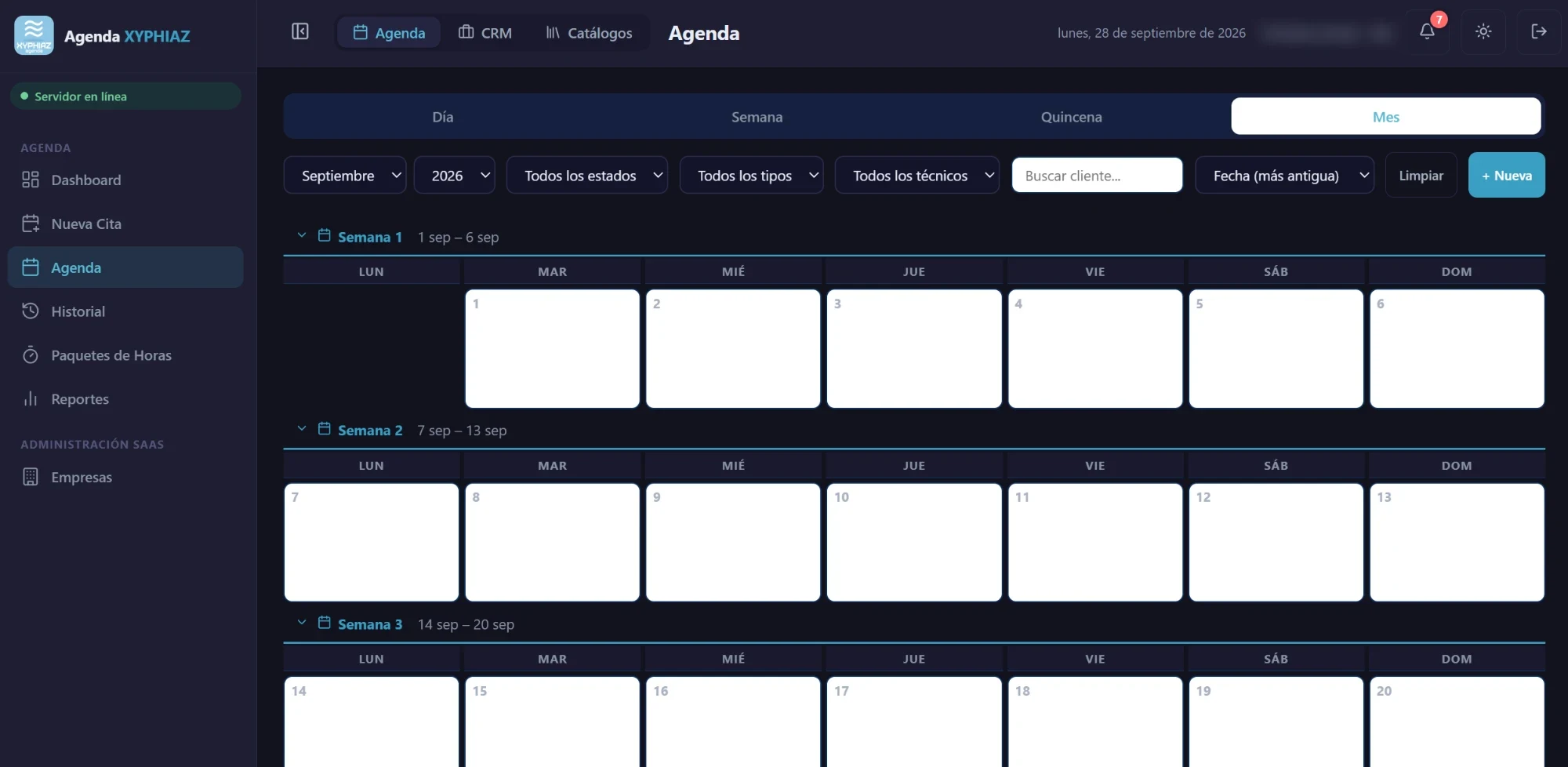This screenshot has width=1568, height=767.
Task: Open the Todos los estados dropdown
Action: coord(587,175)
